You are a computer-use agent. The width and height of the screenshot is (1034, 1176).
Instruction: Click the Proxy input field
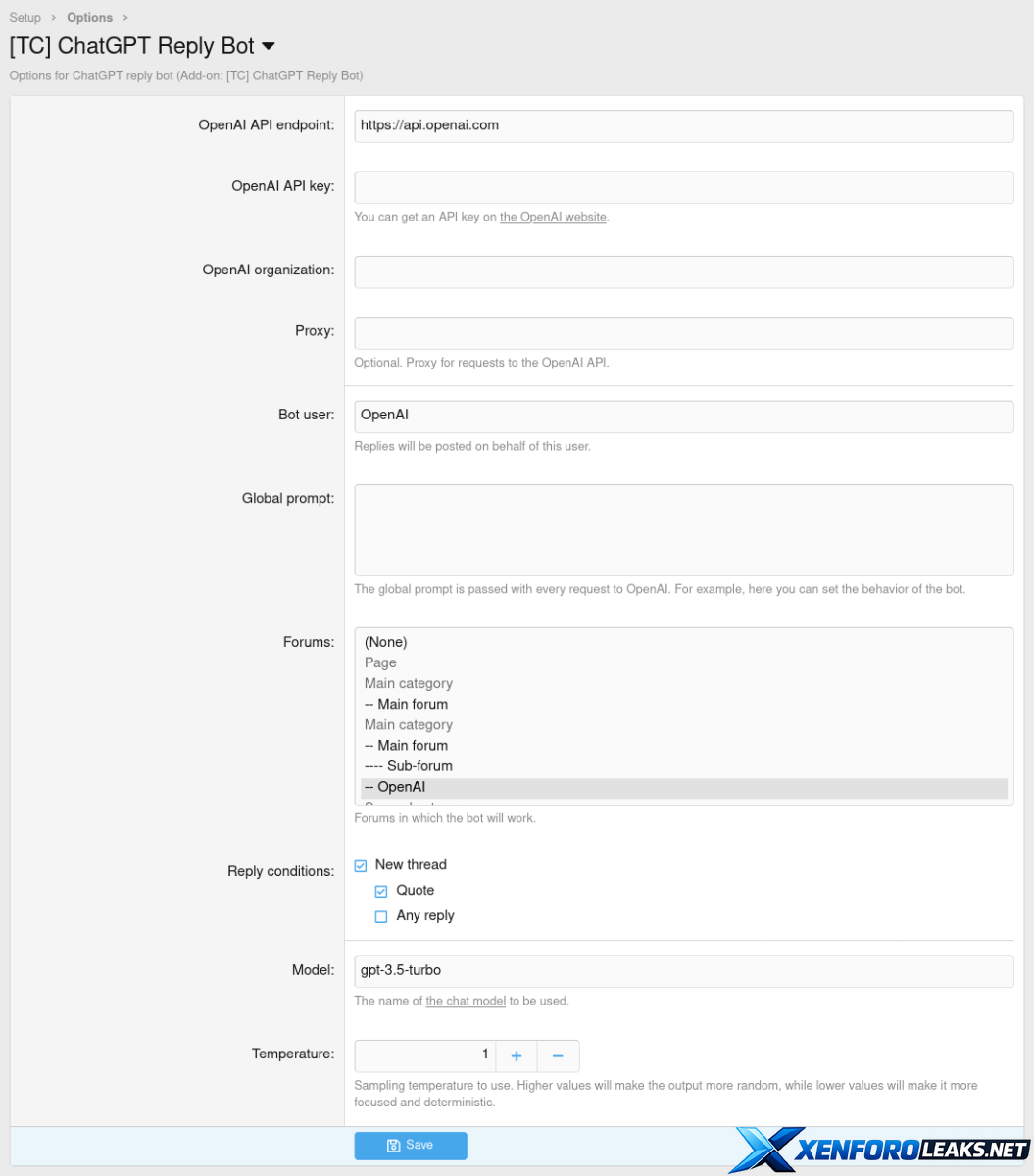683,332
